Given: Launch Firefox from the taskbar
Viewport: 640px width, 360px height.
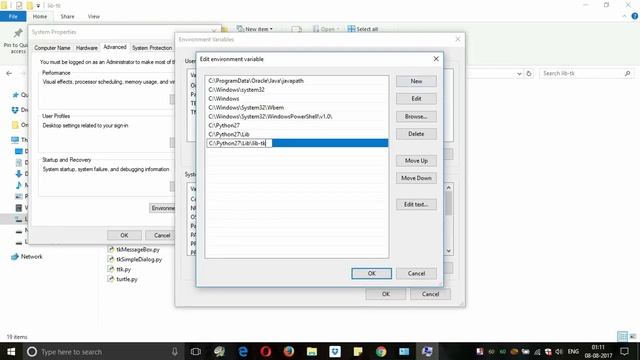Looking at the screenshot, I should click(289, 351).
